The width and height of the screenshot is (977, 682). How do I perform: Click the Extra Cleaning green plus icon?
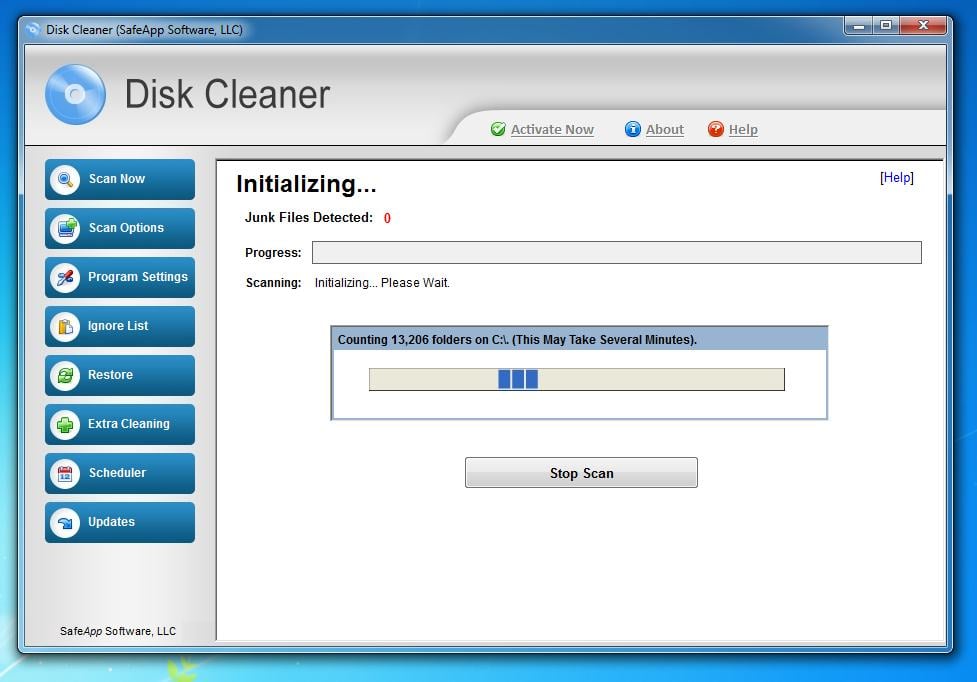[65, 425]
